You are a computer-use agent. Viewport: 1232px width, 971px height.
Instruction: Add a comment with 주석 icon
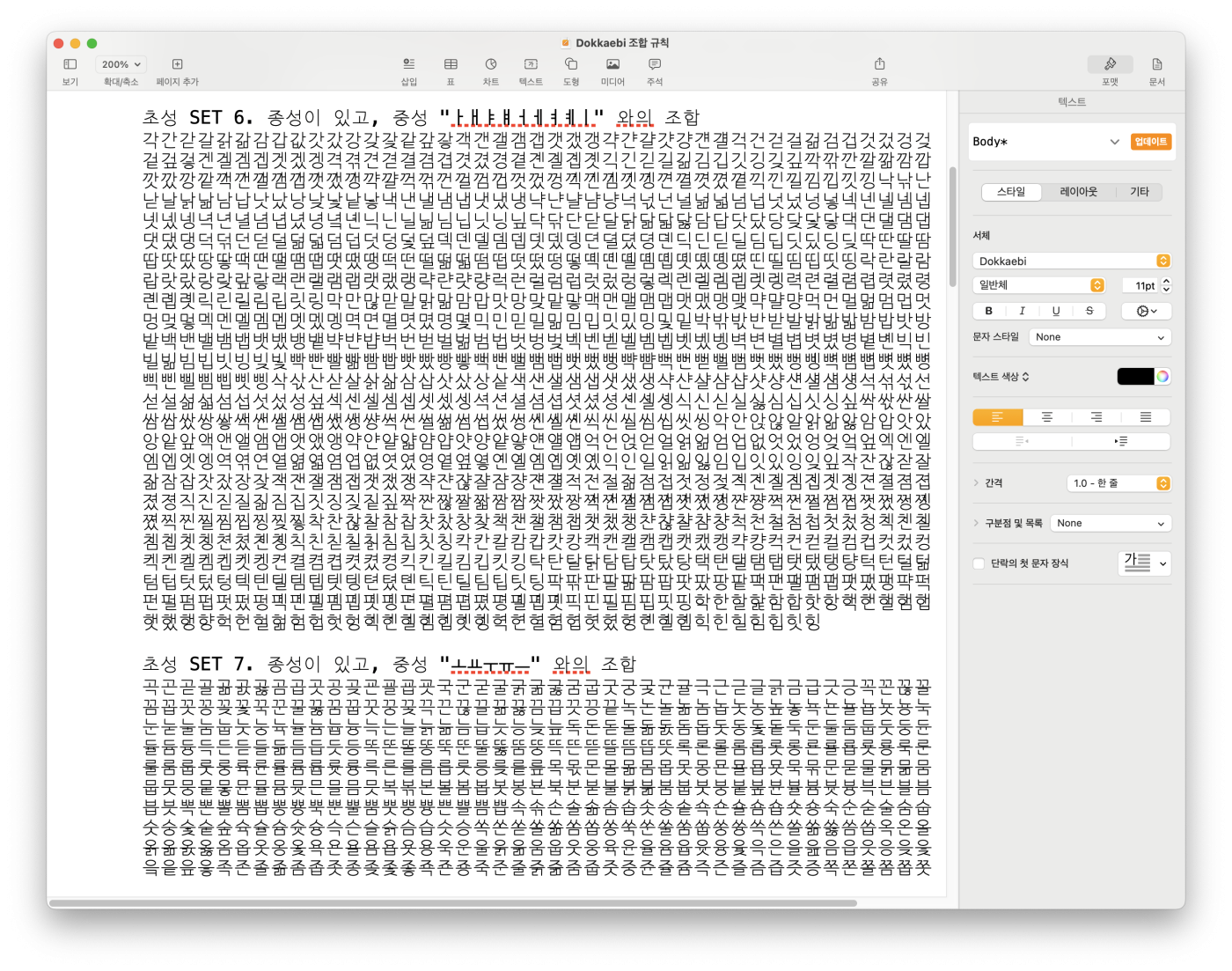(x=655, y=65)
